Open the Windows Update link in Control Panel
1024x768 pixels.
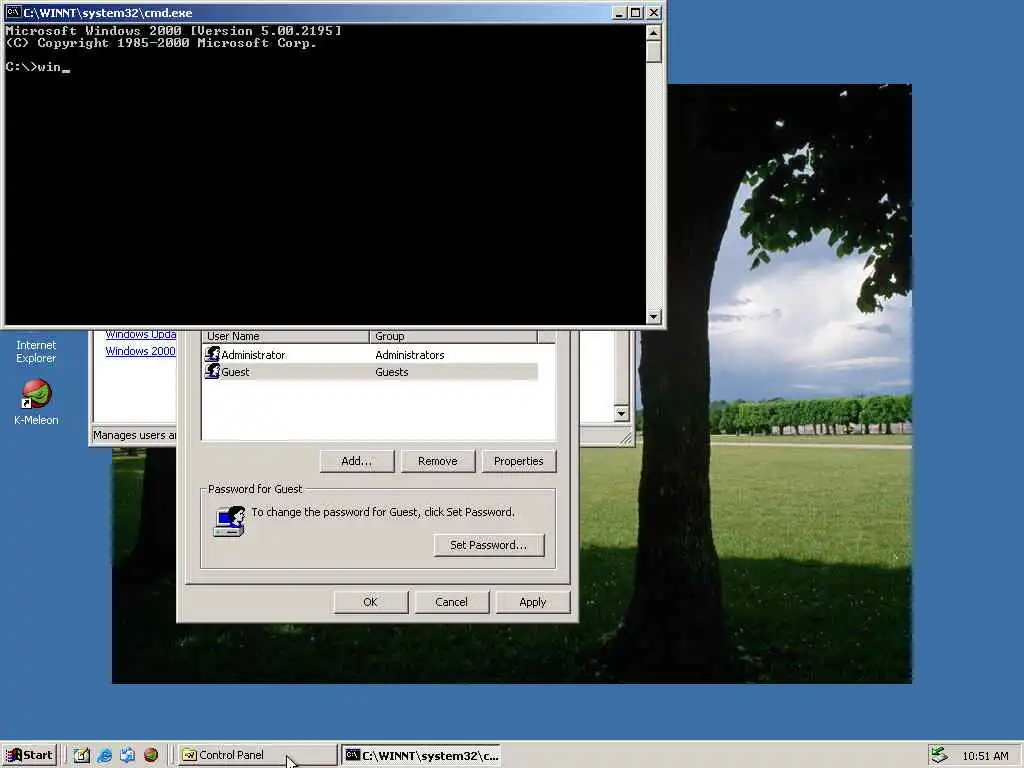pyautogui.click(x=140, y=334)
